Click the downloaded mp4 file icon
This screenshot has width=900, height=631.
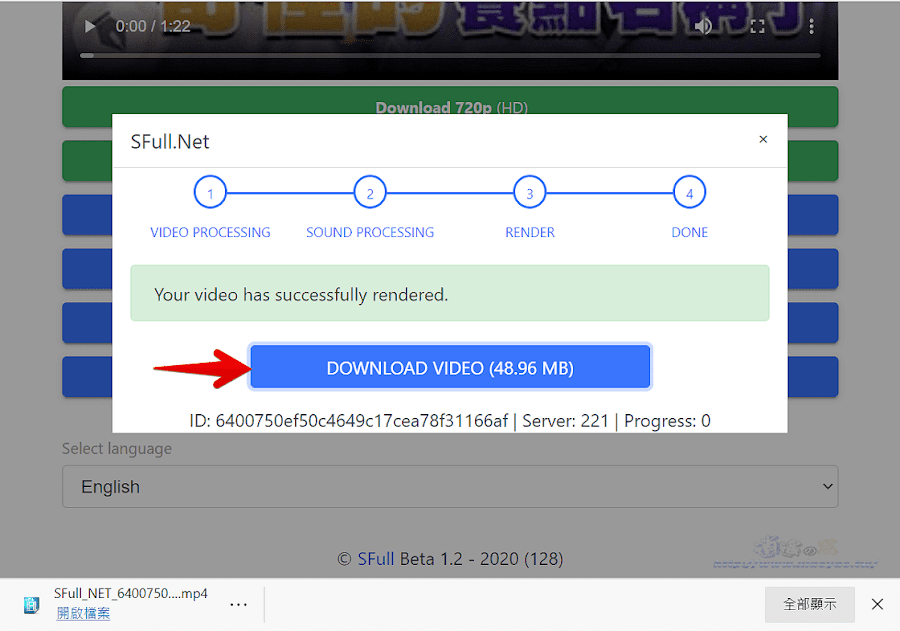[x=31, y=604]
